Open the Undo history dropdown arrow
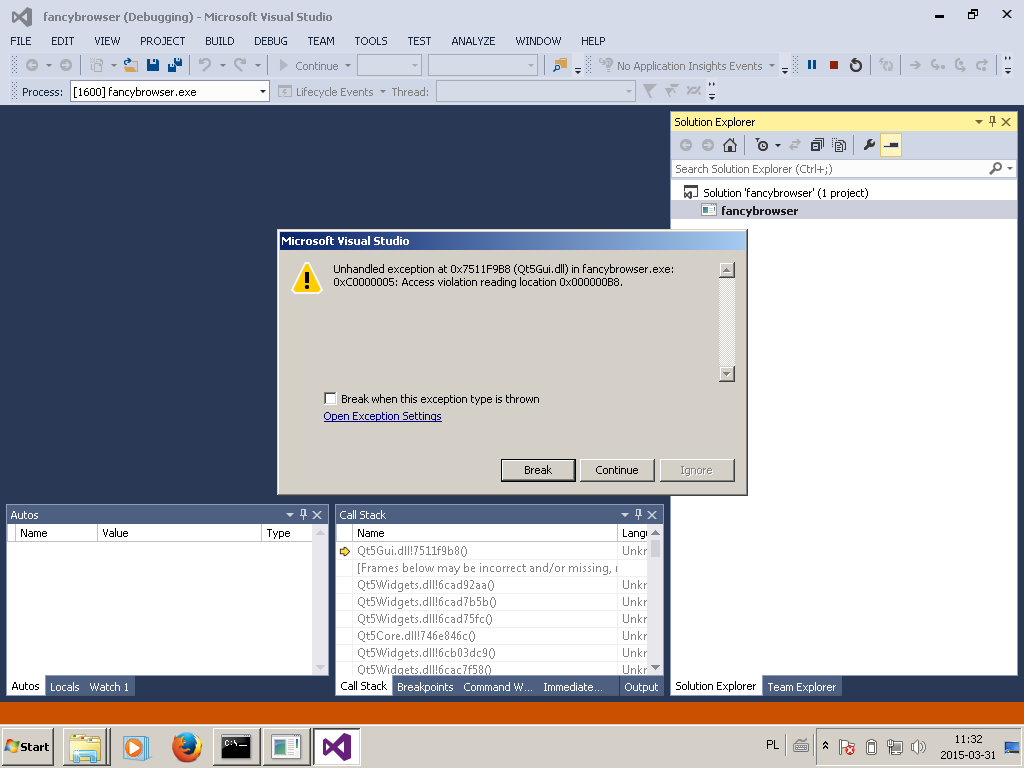The width and height of the screenshot is (1024, 768). tap(223, 65)
